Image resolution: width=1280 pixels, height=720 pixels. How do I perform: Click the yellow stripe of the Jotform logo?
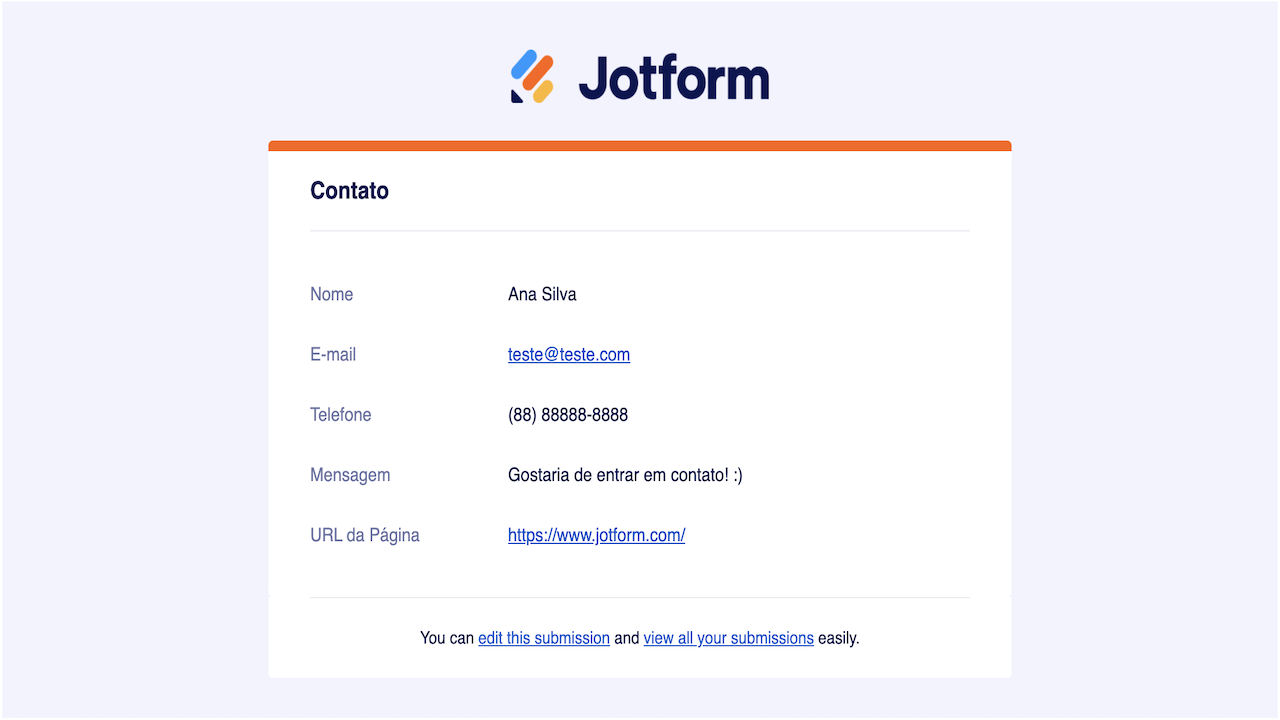[543, 91]
